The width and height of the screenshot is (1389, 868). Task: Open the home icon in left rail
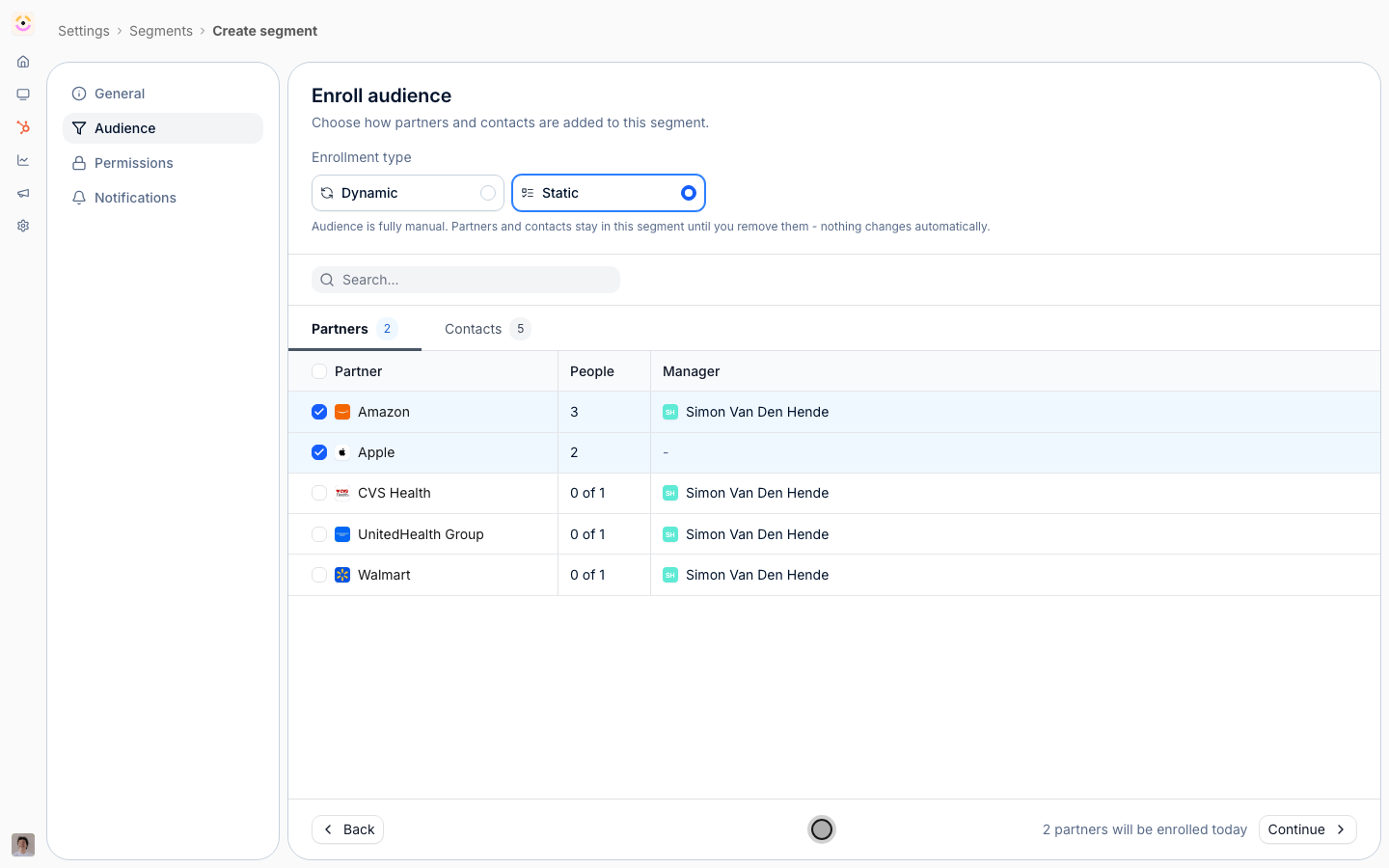coord(23,62)
